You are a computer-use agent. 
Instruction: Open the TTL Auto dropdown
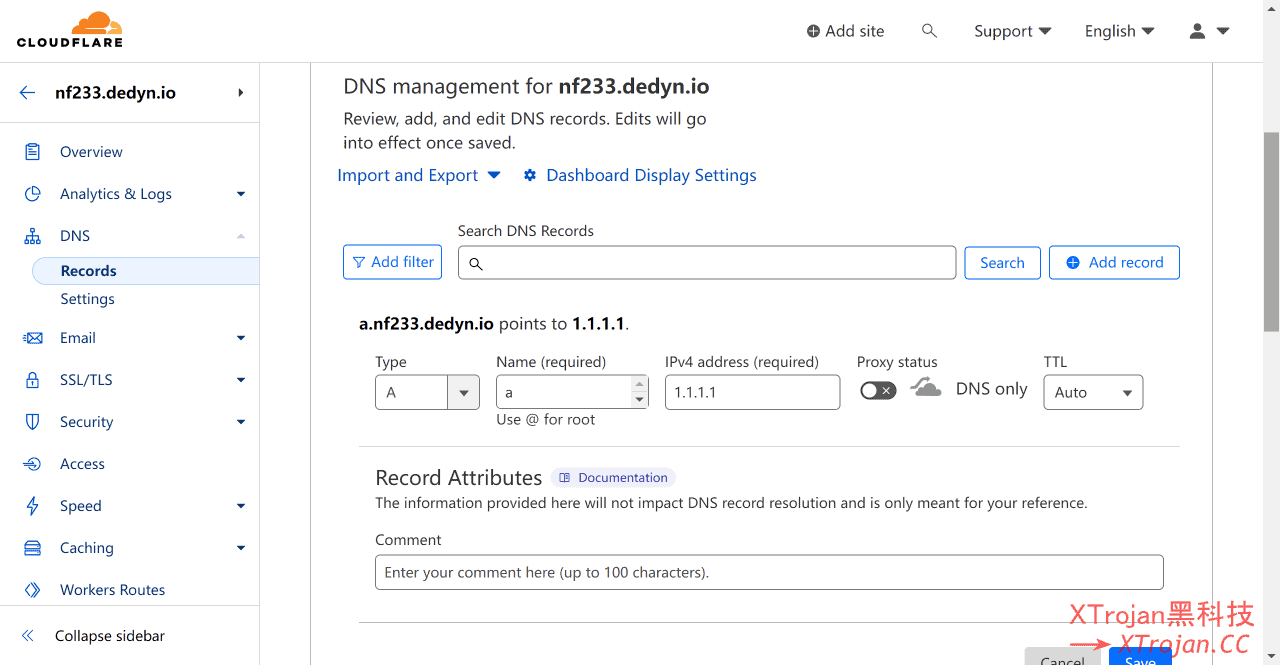(1092, 393)
